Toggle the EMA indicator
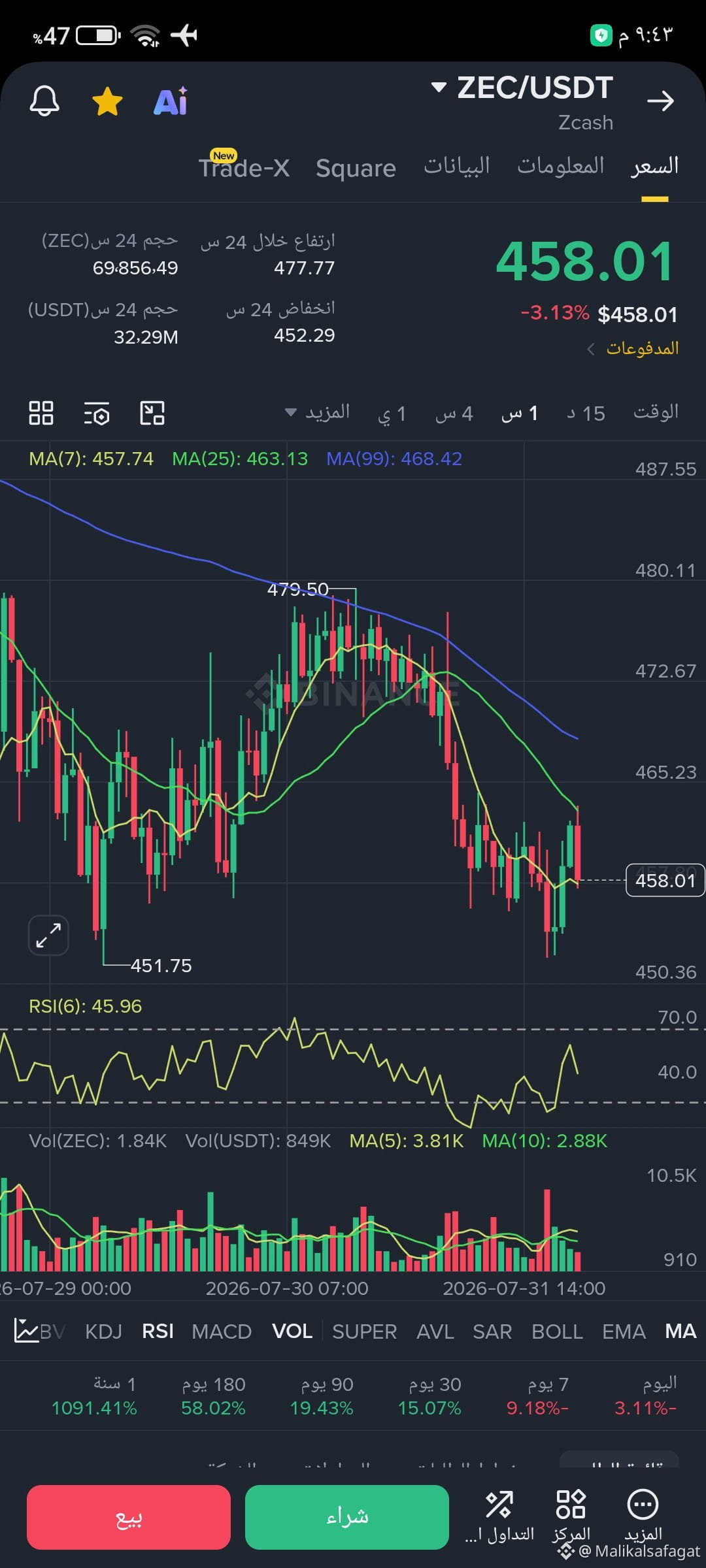This screenshot has width=706, height=1568. pyautogui.click(x=624, y=1331)
